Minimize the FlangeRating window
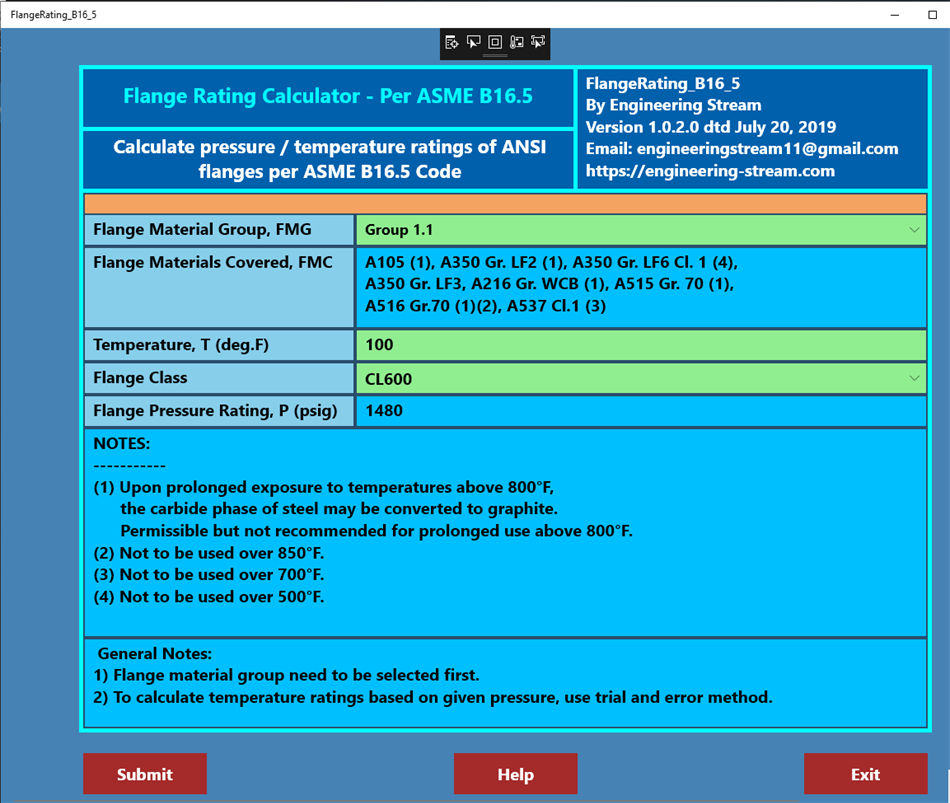The image size is (950, 803). [x=893, y=15]
